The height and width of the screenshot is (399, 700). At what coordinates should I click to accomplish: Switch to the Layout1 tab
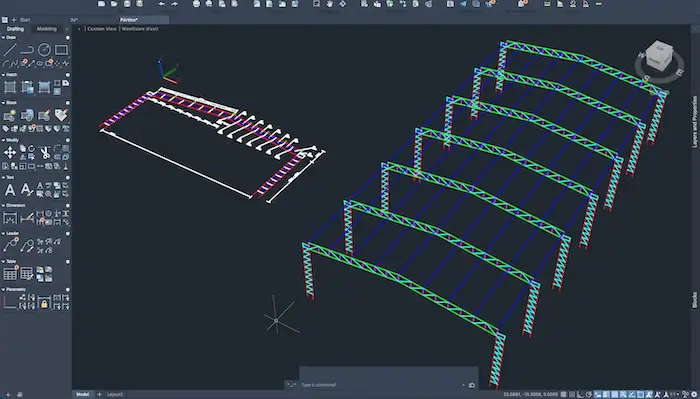115,395
